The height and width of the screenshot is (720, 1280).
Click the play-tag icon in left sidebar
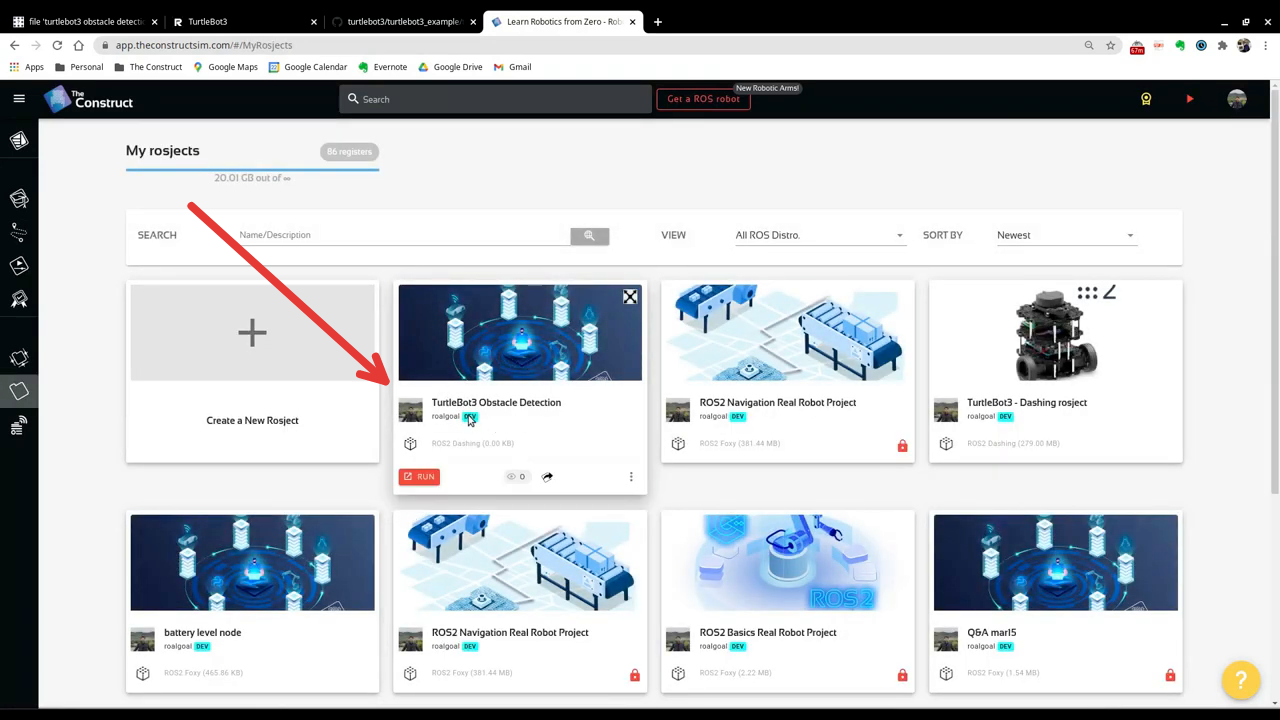coord(19,265)
